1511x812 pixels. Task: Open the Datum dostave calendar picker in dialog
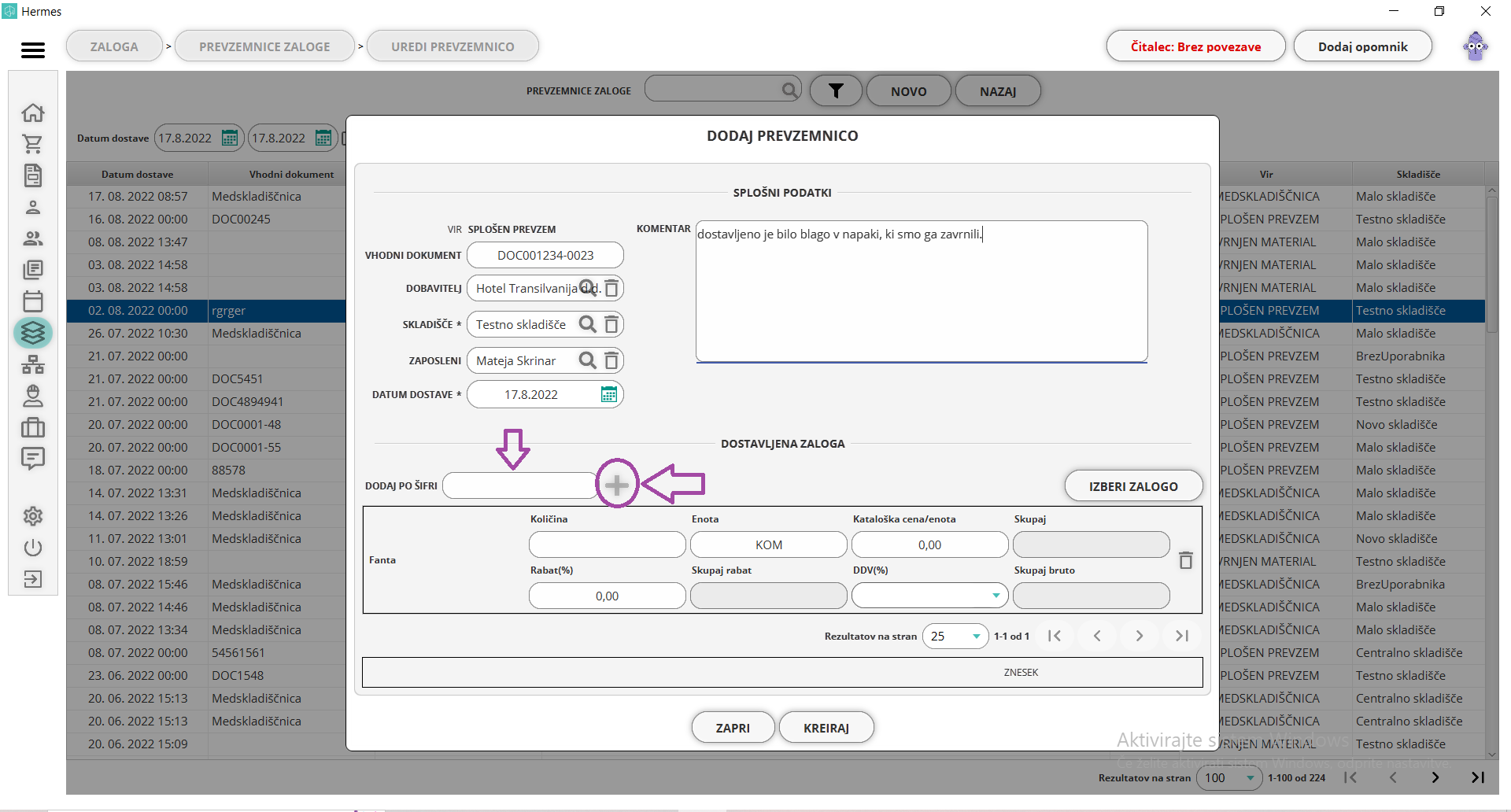[x=609, y=394]
